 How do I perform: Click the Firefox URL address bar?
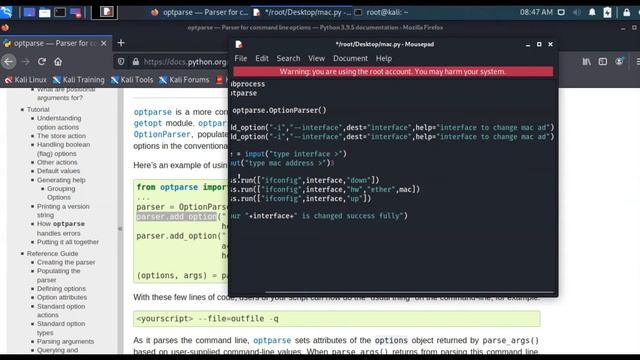[x=186, y=62]
